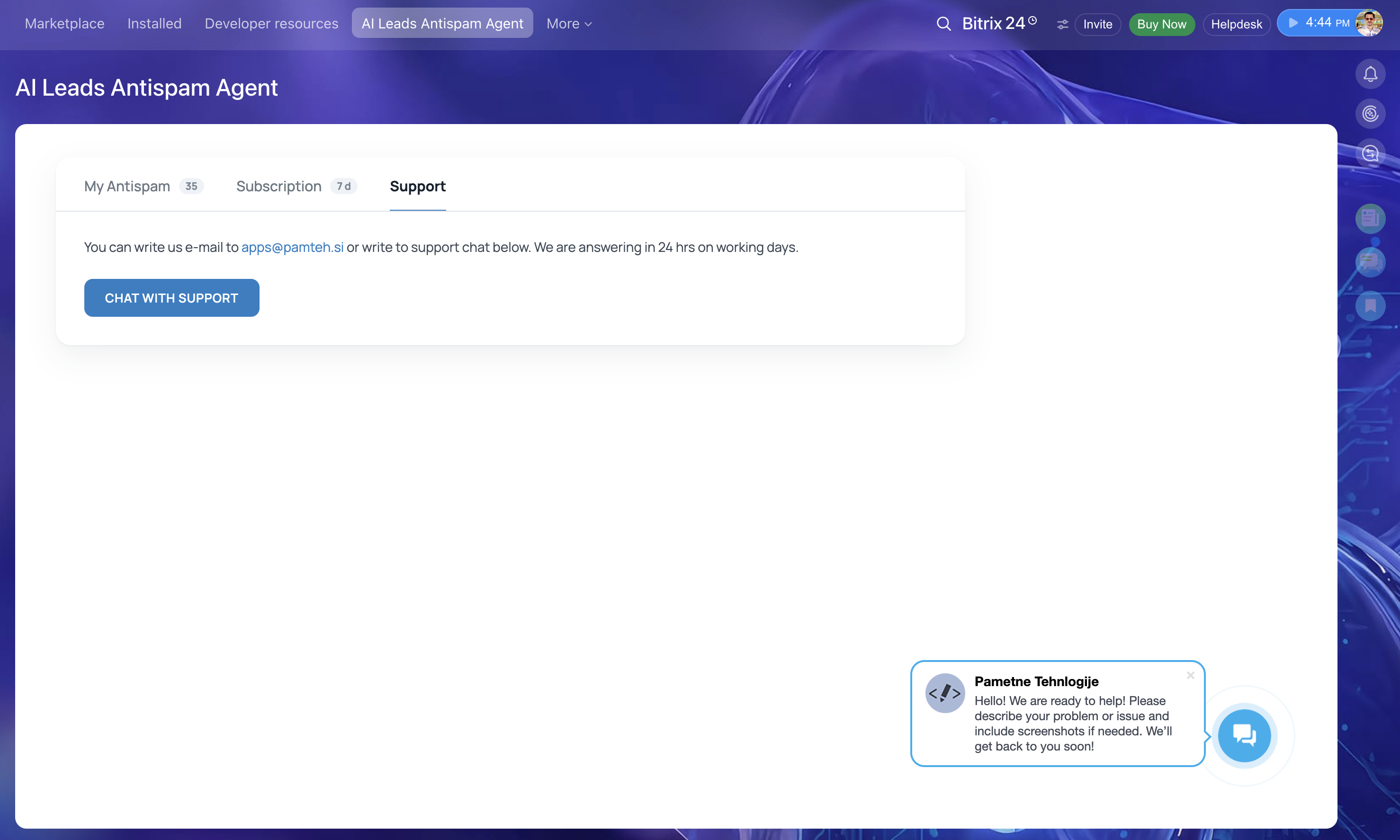Click the circular target icon in right sidebar

[x=1370, y=114]
